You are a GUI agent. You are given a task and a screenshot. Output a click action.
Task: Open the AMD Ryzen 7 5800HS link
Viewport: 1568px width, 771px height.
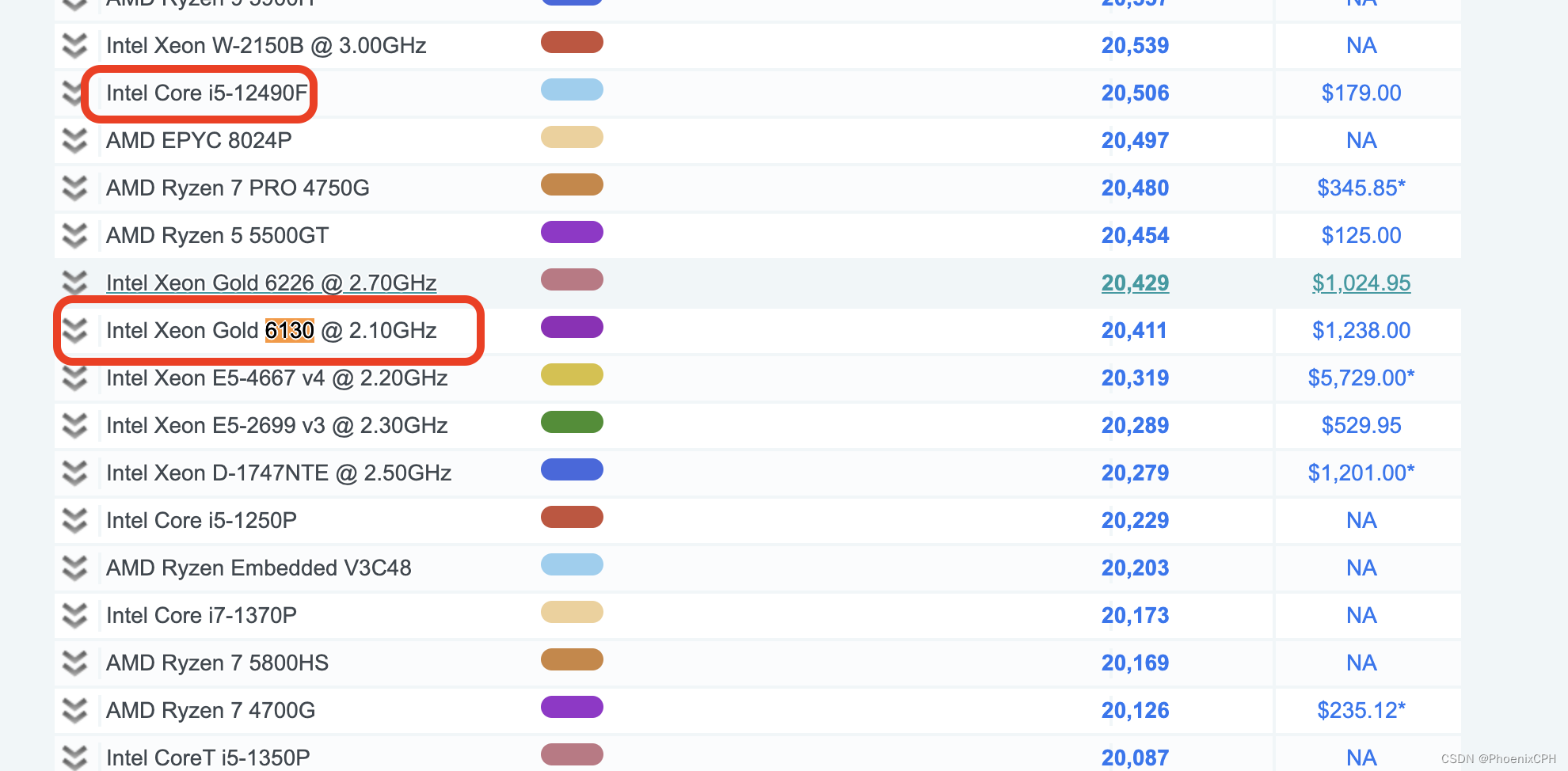(217, 663)
